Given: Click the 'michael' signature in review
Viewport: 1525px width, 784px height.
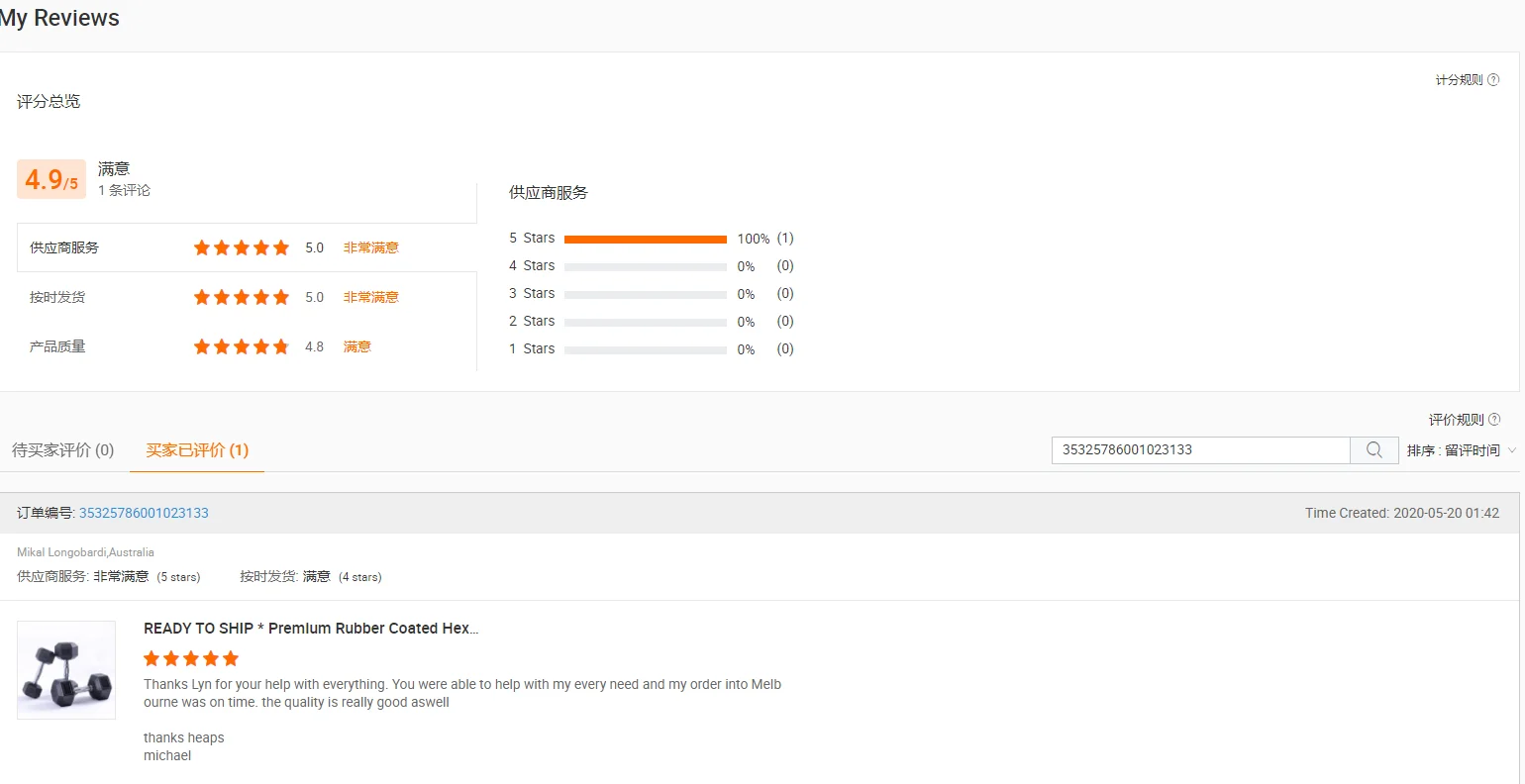Looking at the screenshot, I should pyautogui.click(x=167, y=755).
